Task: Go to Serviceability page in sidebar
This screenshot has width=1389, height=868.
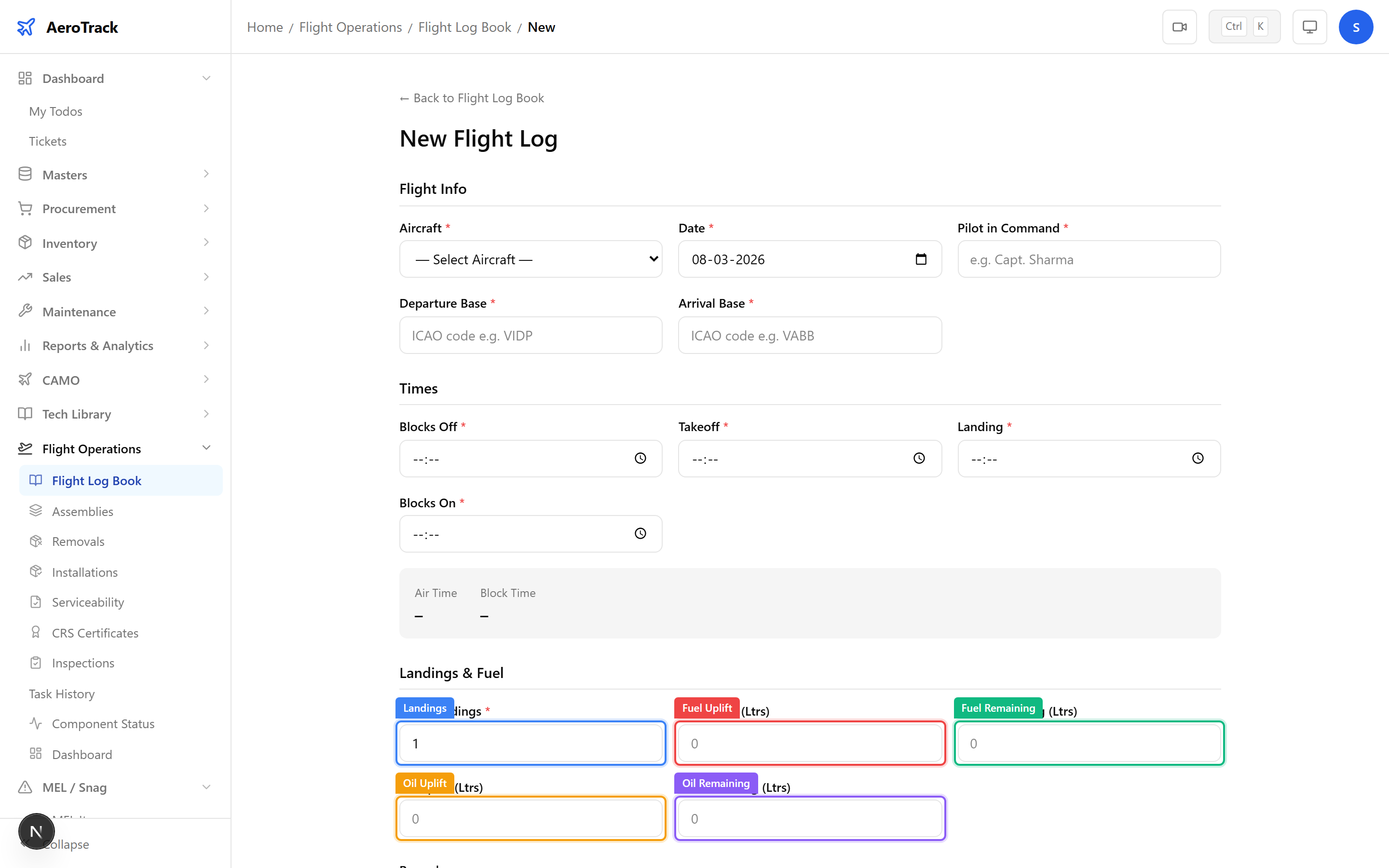Action: click(87, 602)
